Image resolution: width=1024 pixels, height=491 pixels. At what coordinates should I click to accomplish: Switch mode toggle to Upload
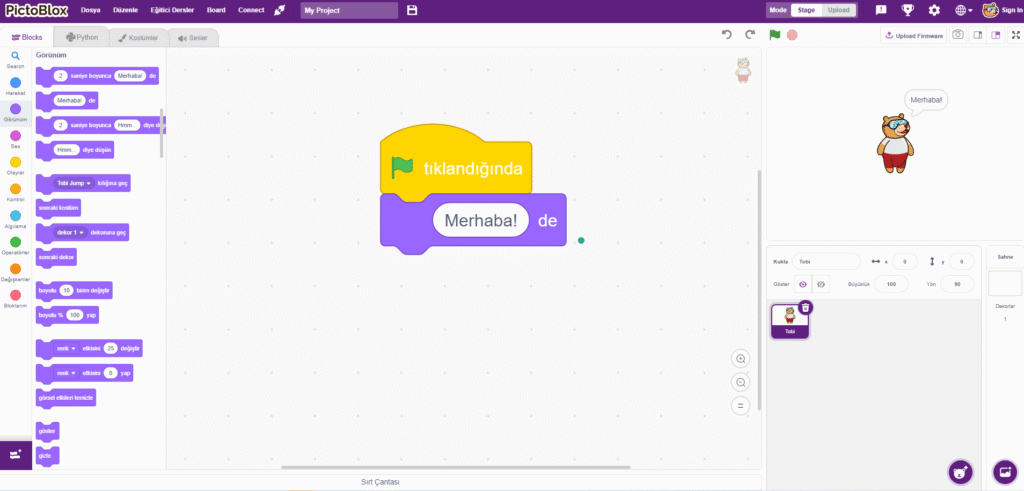tap(840, 10)
